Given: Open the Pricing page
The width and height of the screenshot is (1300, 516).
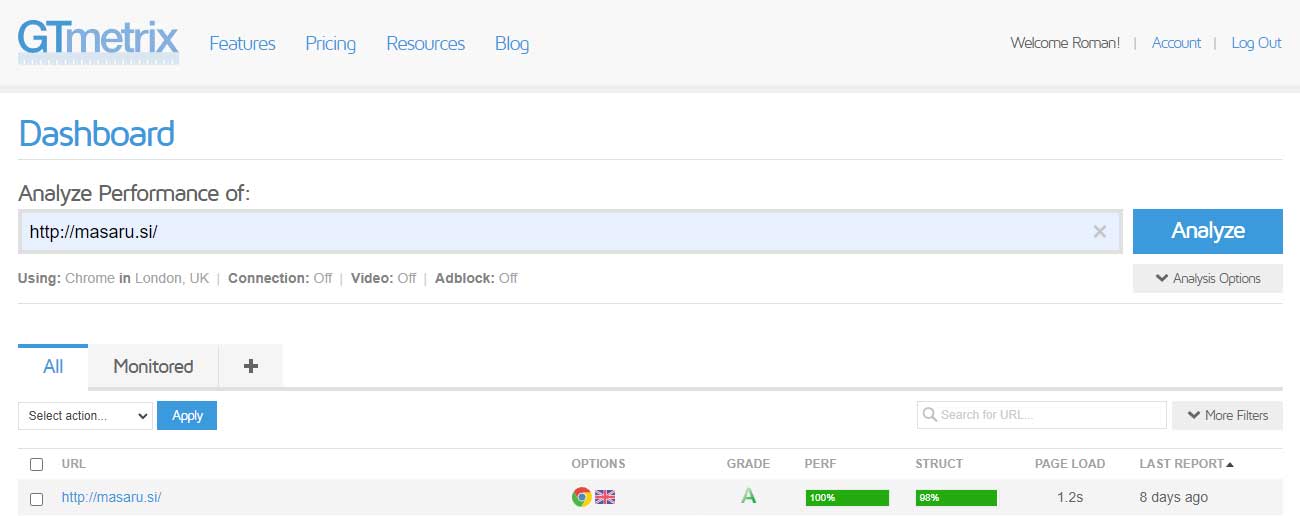Looking at the screenshot, I should 331,43.
